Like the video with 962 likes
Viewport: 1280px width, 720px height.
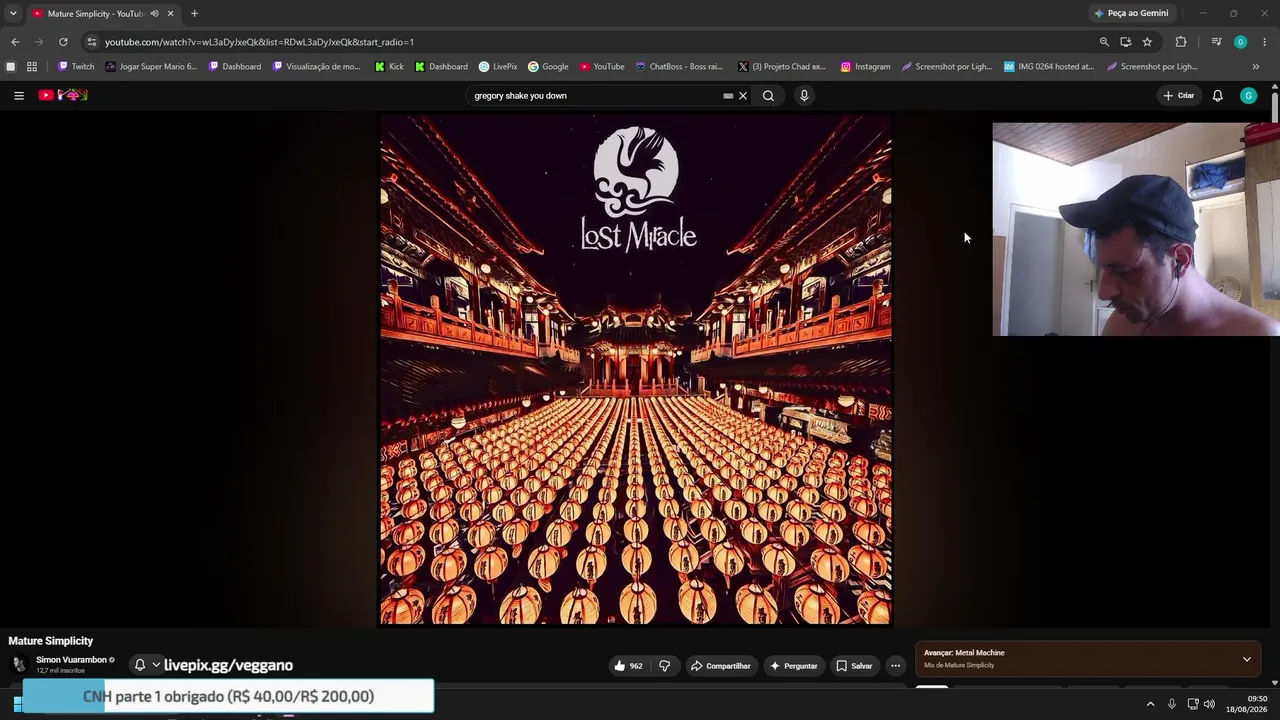coord(629,665)
